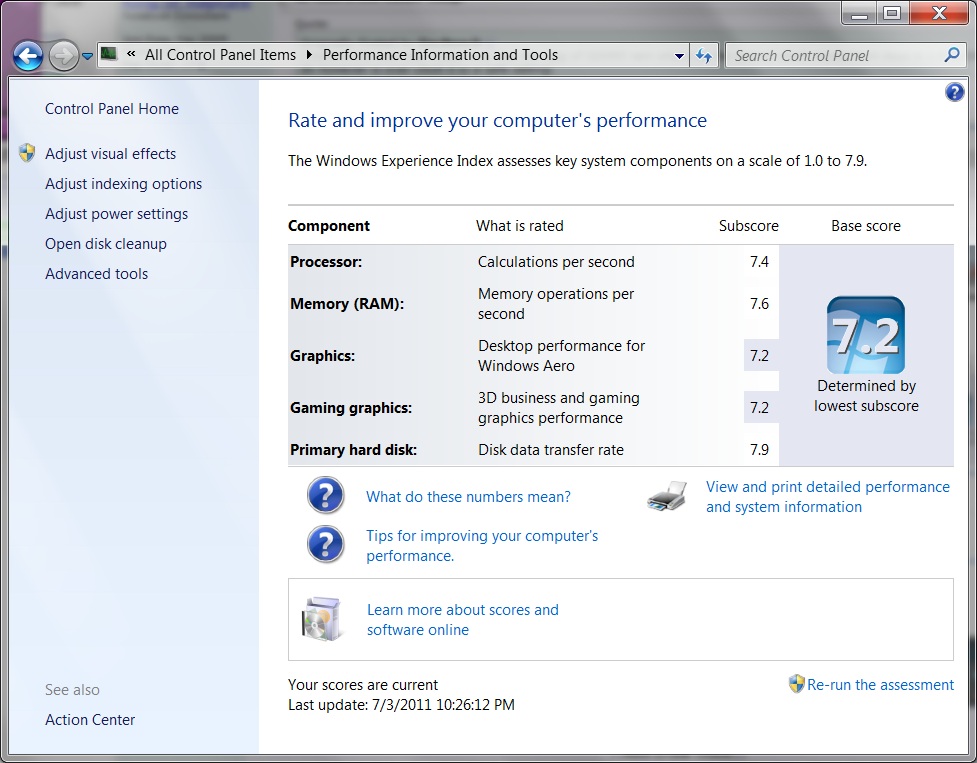Open Advanced tools

[x=97, y=273]
